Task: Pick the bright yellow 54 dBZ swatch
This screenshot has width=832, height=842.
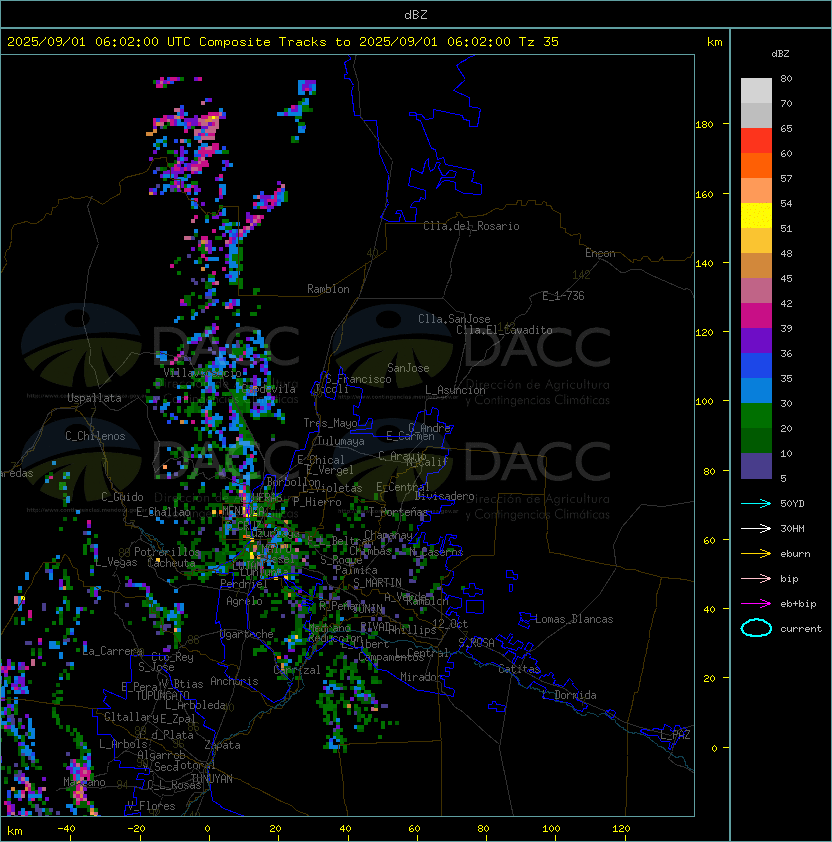Action: click(x=756, y=216)
